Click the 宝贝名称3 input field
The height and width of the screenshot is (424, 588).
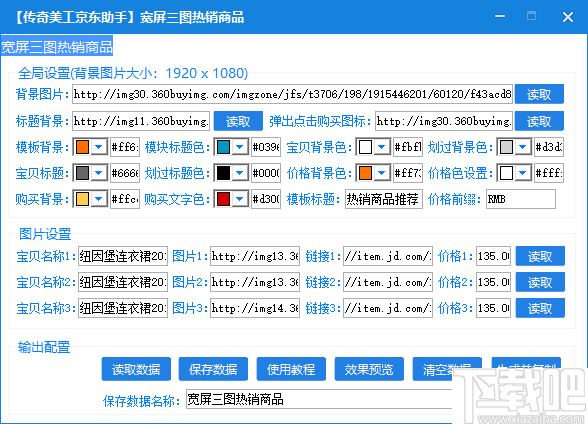click(x=123, y=308)
